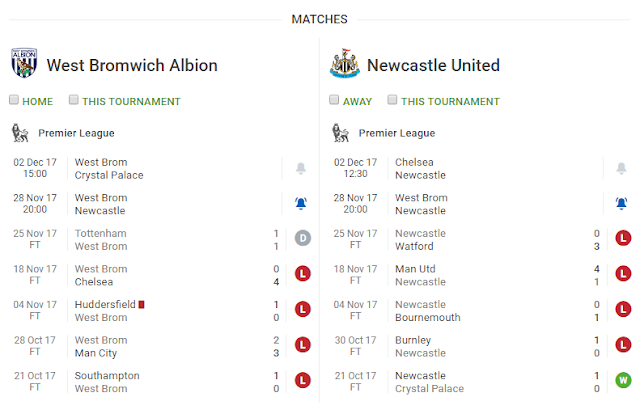
Task: Enable the AWAY filter checkbox
Action: click(335, 100)
